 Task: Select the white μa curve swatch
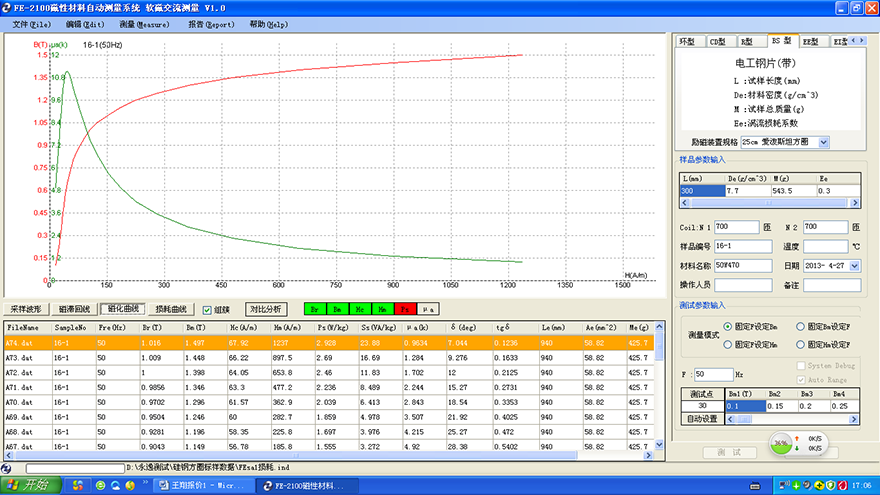[x=428, y=309]
